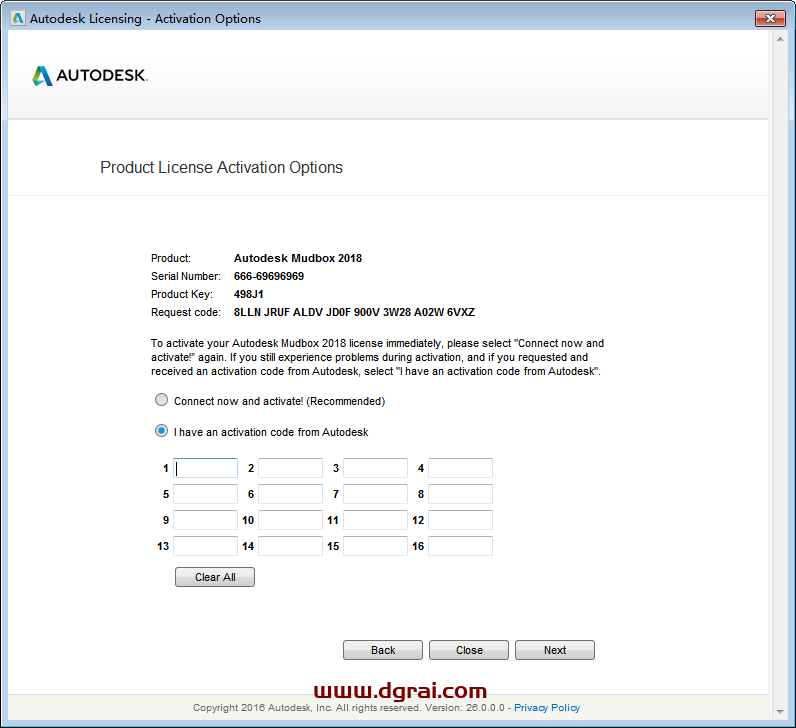Click activation code field 8

(460, 494)
